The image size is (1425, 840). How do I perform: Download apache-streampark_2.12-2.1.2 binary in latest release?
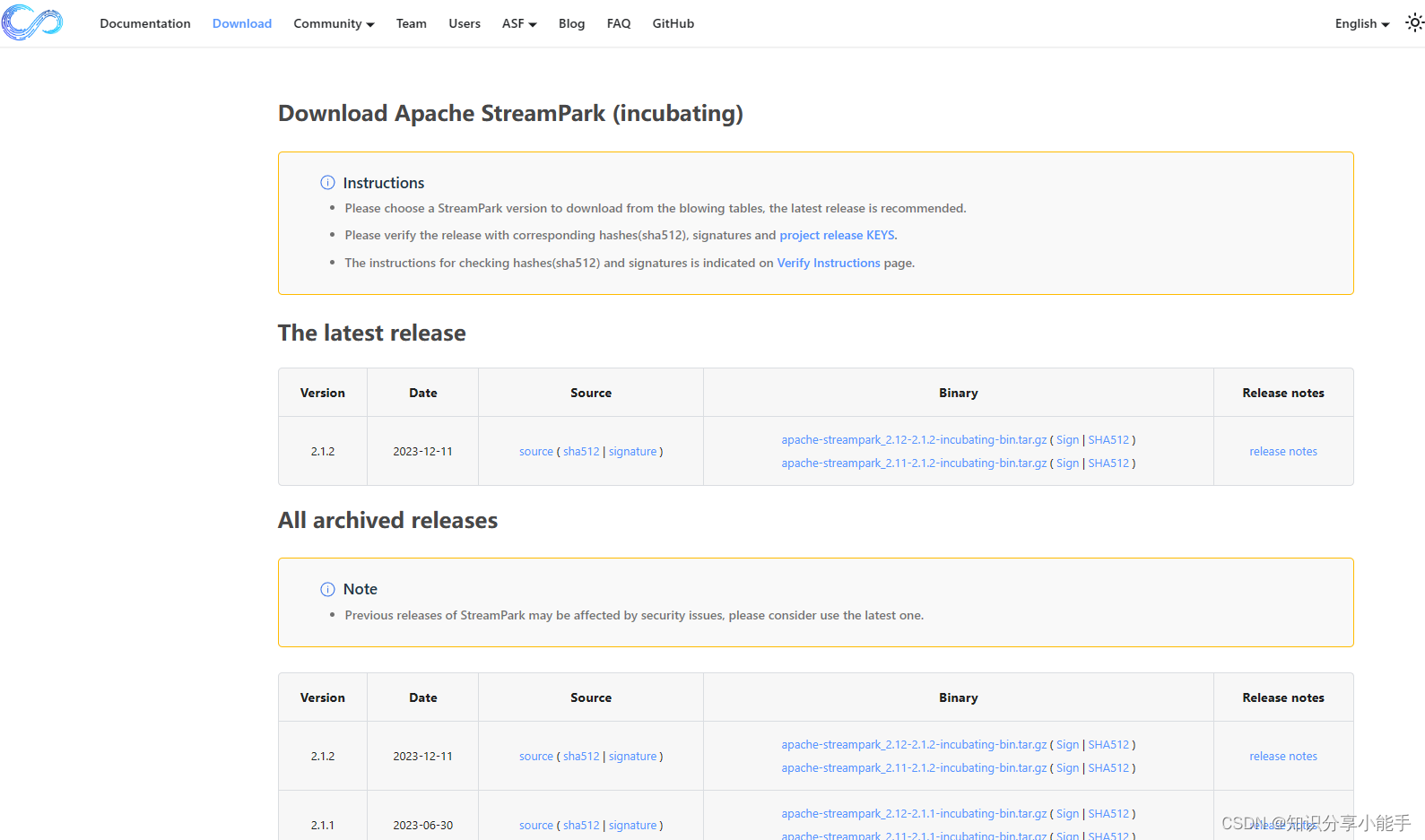tap(914, 440)
